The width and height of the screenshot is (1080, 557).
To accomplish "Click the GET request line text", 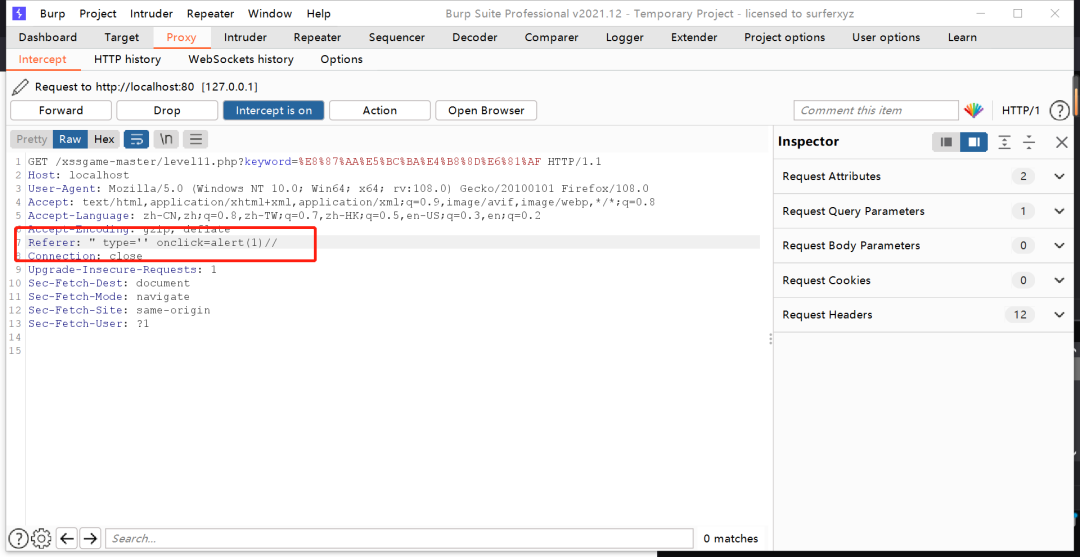I will (314, 162).
